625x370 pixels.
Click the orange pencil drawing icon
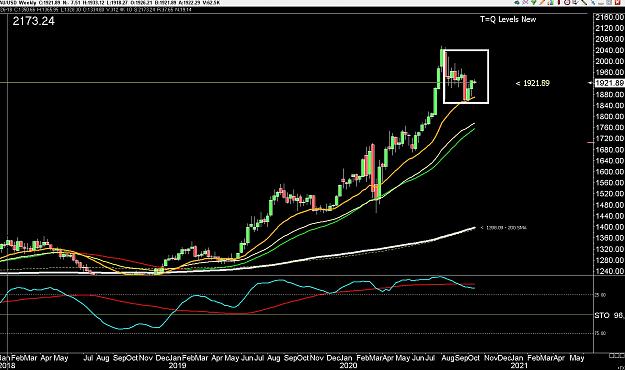pos(542,2)
